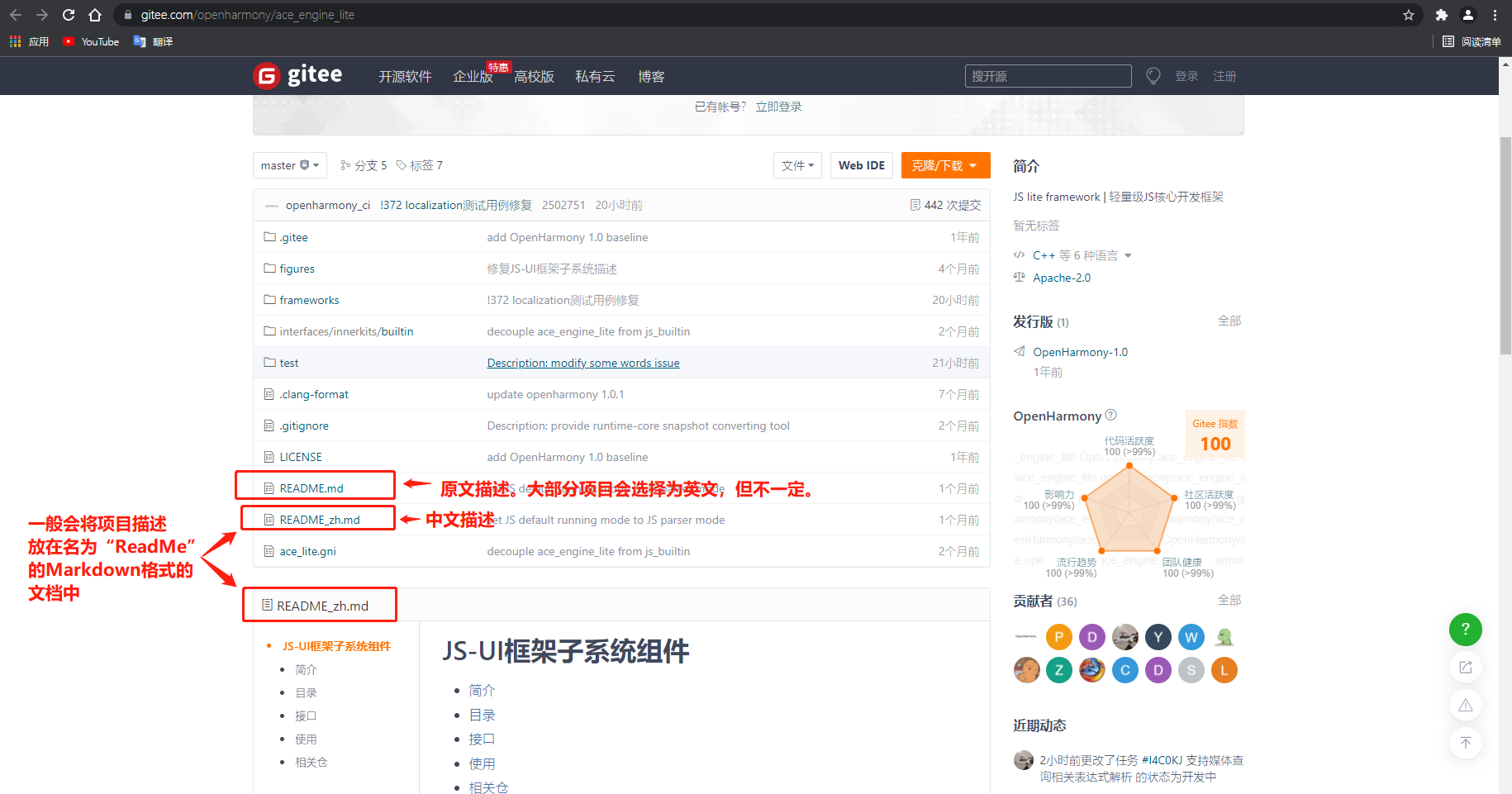Open the .clang-format file
This screenshot has height=794, width=1512.
tap(314, 394)
